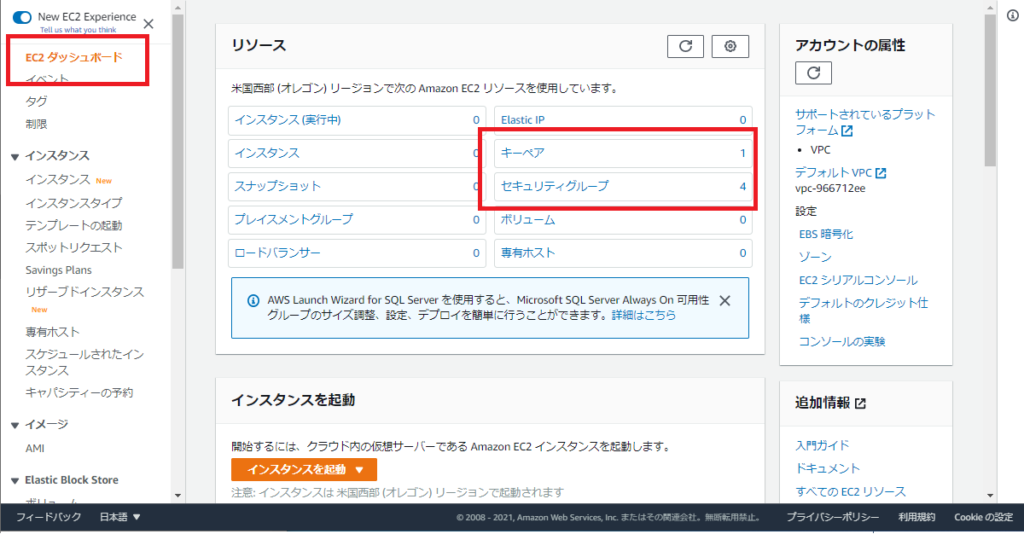Refresh the リソース panel
This screenshot has height=534, width=1024.
[x=685, y=46]
